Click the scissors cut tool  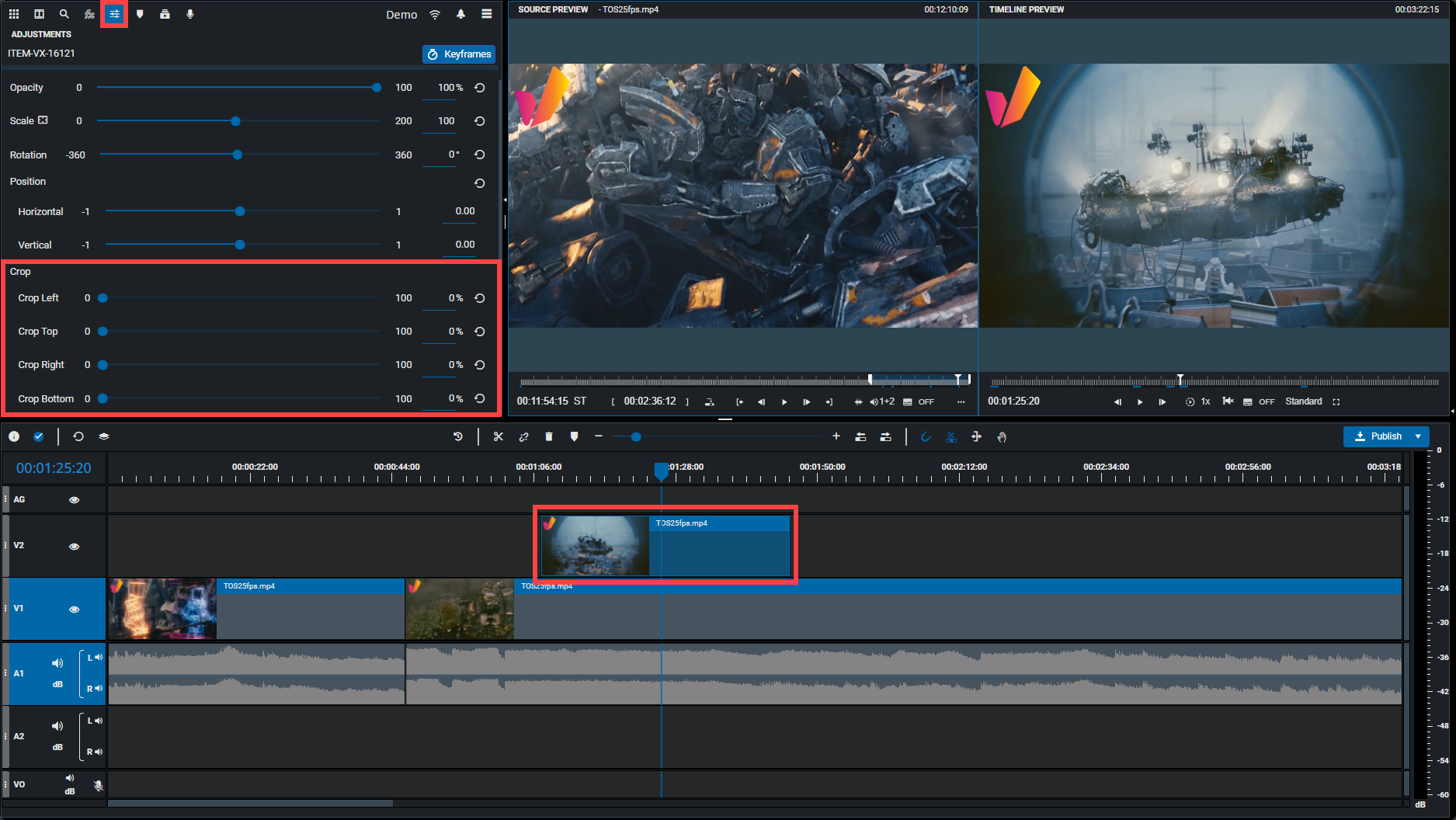498,436
